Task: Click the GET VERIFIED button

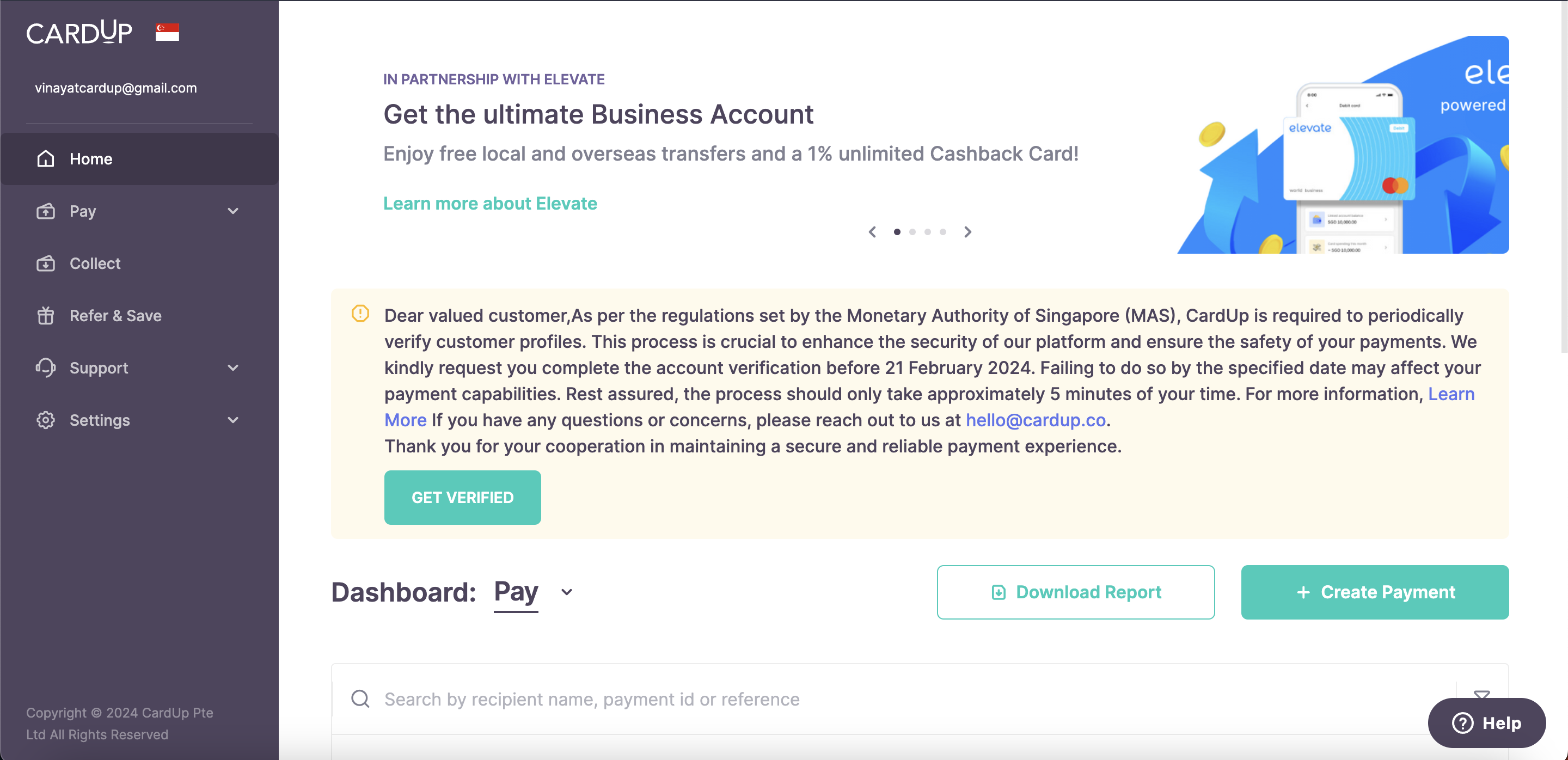Action: point(463,498)
